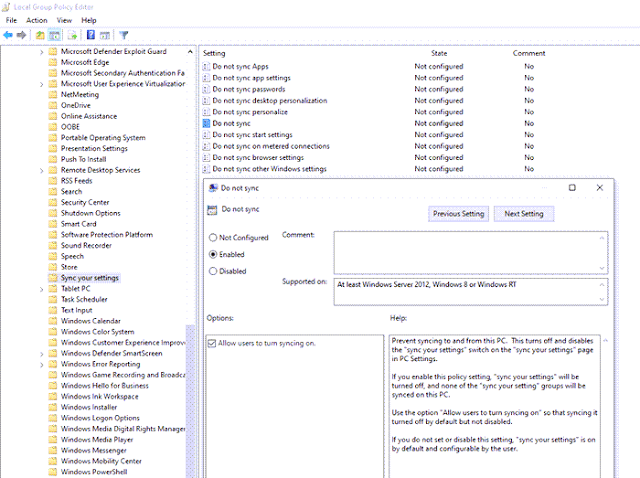Toggle Show/Hide console tree icon
The width and height of the screenshot is (640, 478).
pos(54,35)
